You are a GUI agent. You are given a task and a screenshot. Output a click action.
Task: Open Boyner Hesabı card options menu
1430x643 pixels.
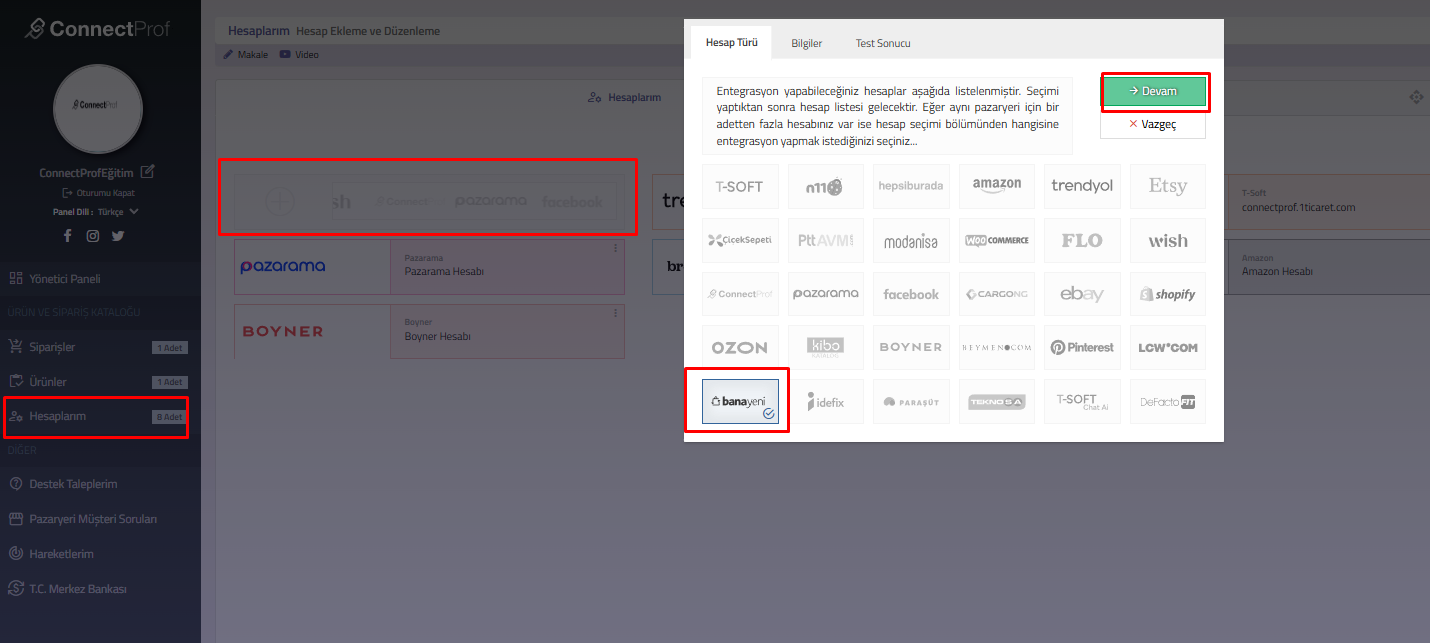[615, 313]
